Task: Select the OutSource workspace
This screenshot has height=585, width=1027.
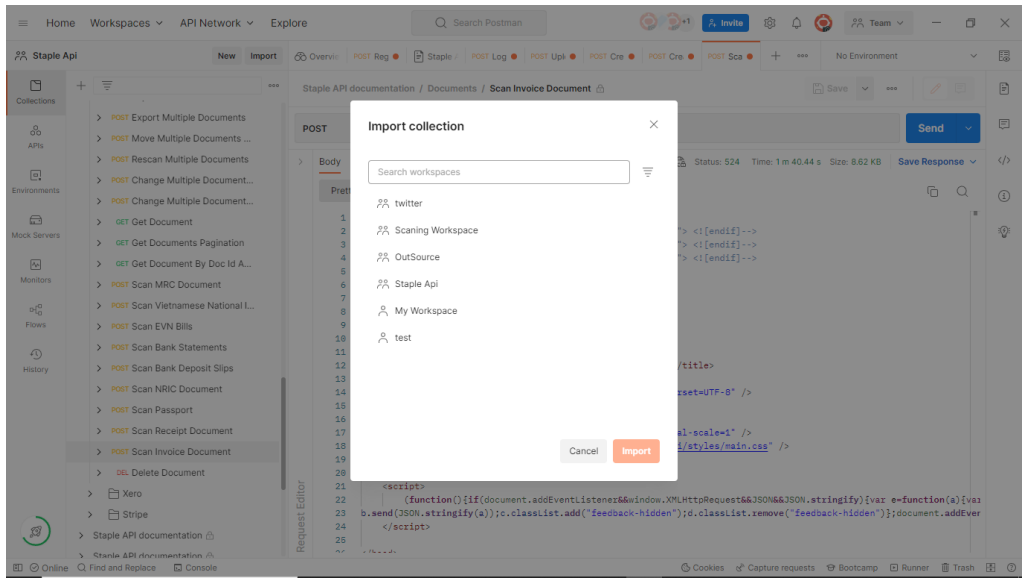Action: [417, 257]
